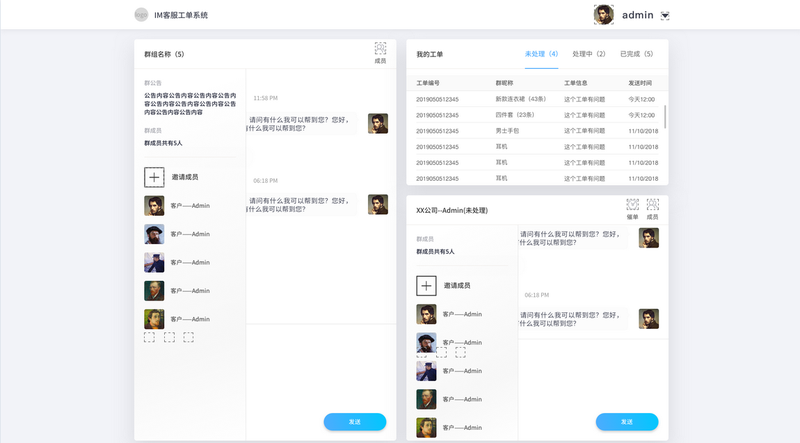Image resolution: width=800 pixels, height=443 pixels.
Task: Click the admin username in the header
Action: coord(638,15)
